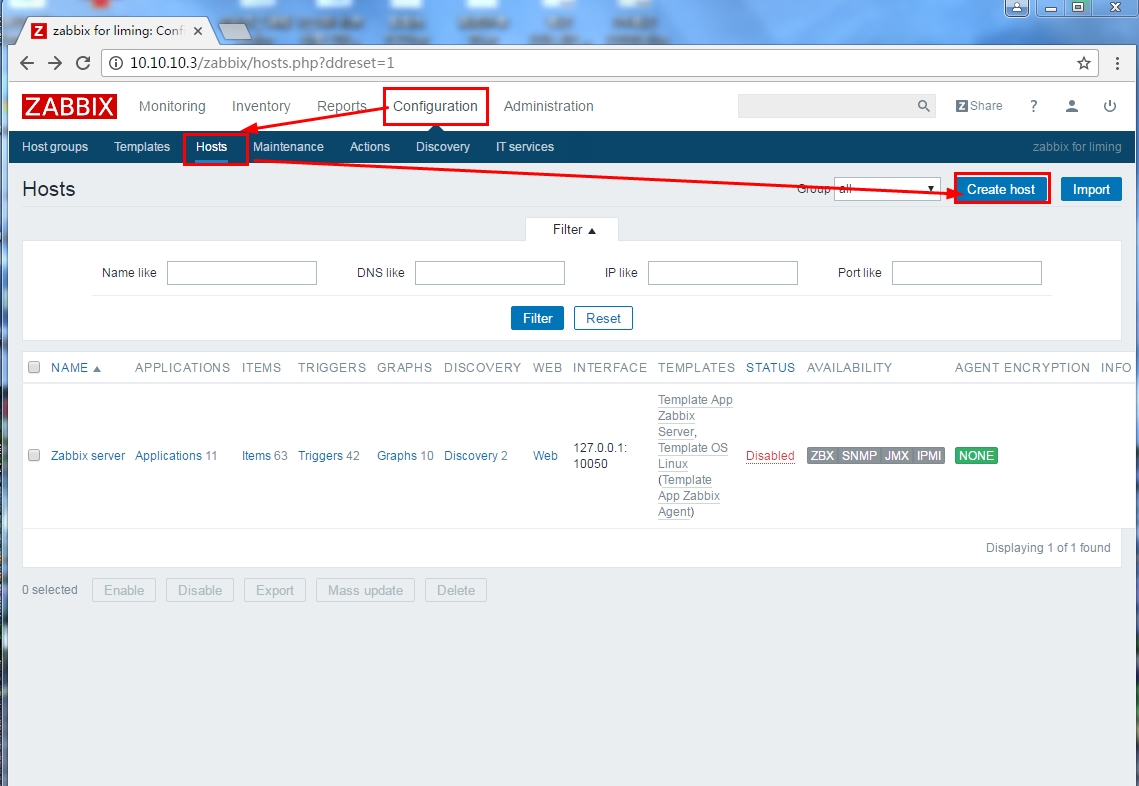Open Template OS Linux link
The image size is (1139, 786).
693,455
